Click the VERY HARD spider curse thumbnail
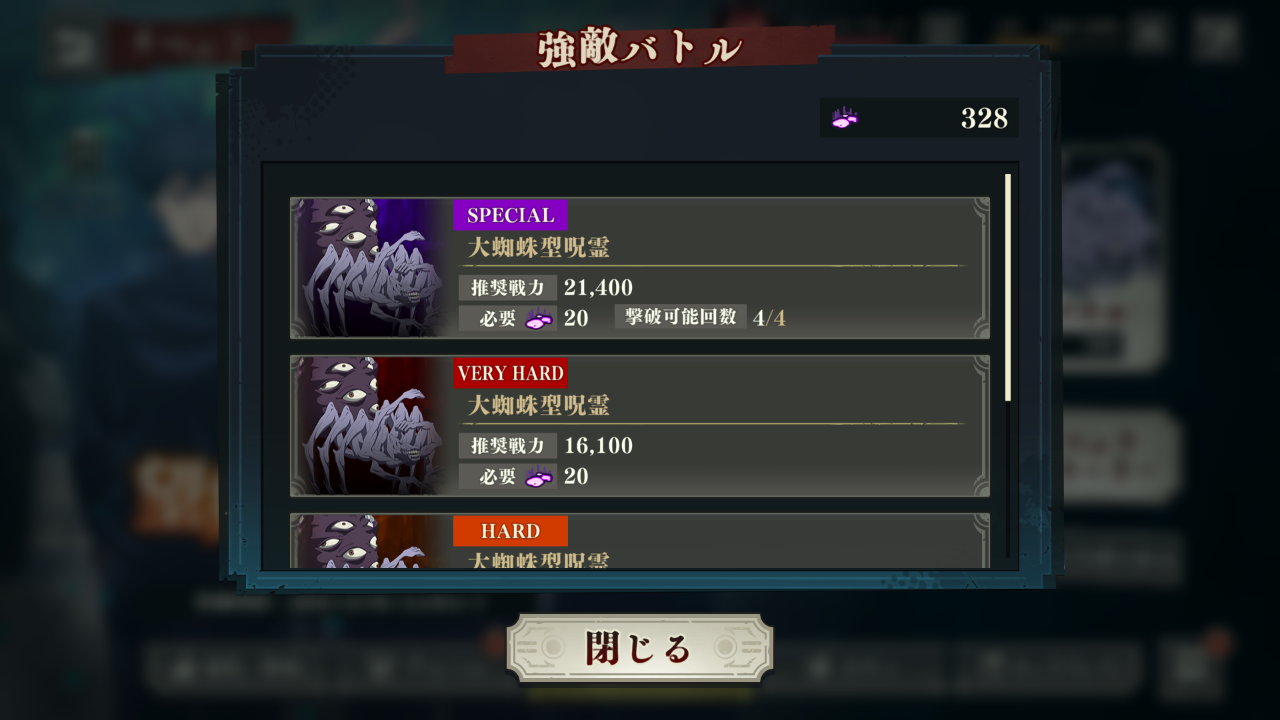The width and height of the screenshot is (1280, 720). click(x=372, y=426)
